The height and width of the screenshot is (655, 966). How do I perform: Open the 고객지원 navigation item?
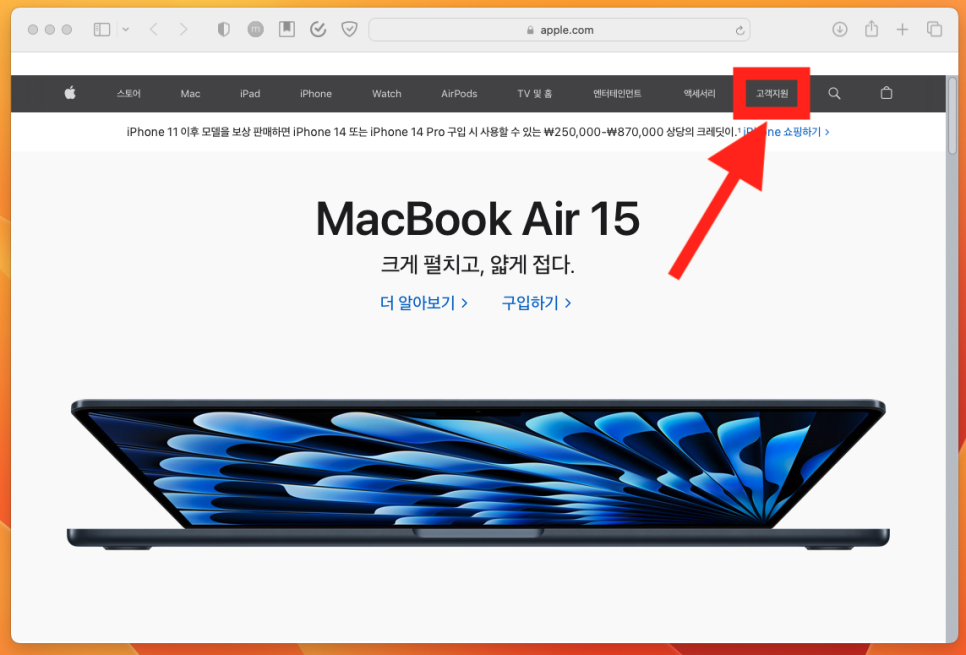(x=772, y=94)
